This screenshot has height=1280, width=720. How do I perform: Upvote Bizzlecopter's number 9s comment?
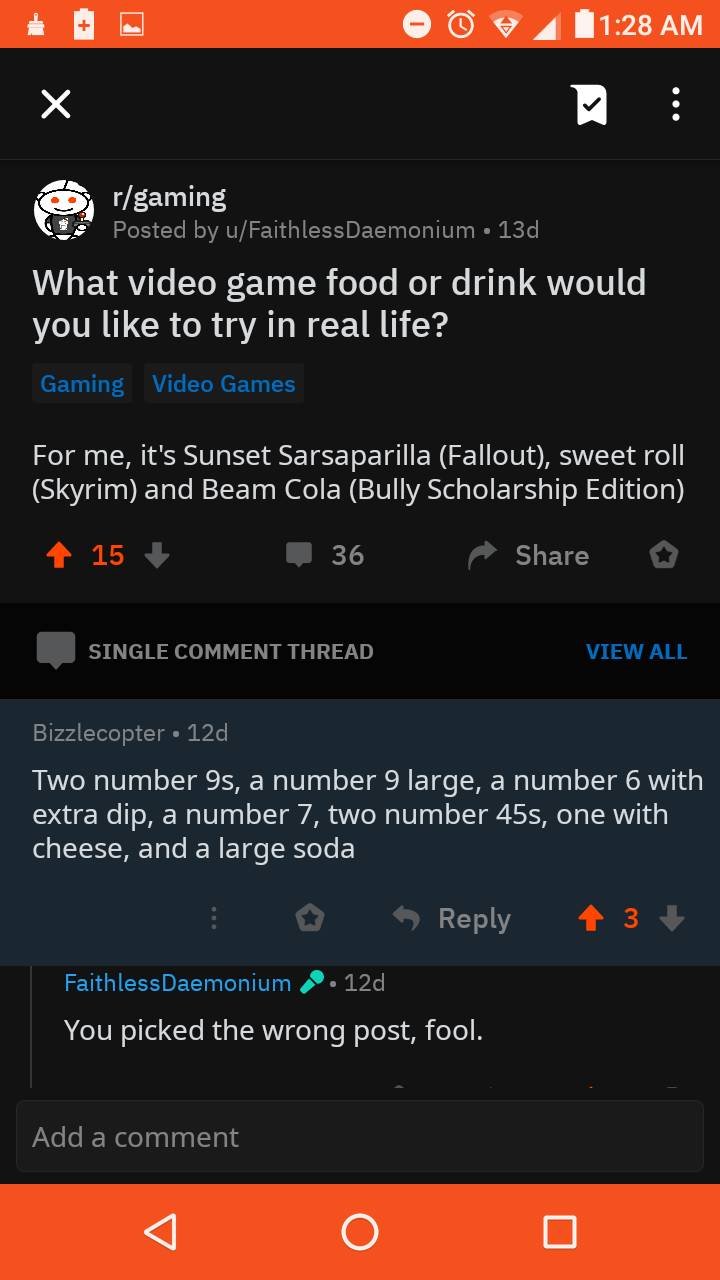[592, 918]
